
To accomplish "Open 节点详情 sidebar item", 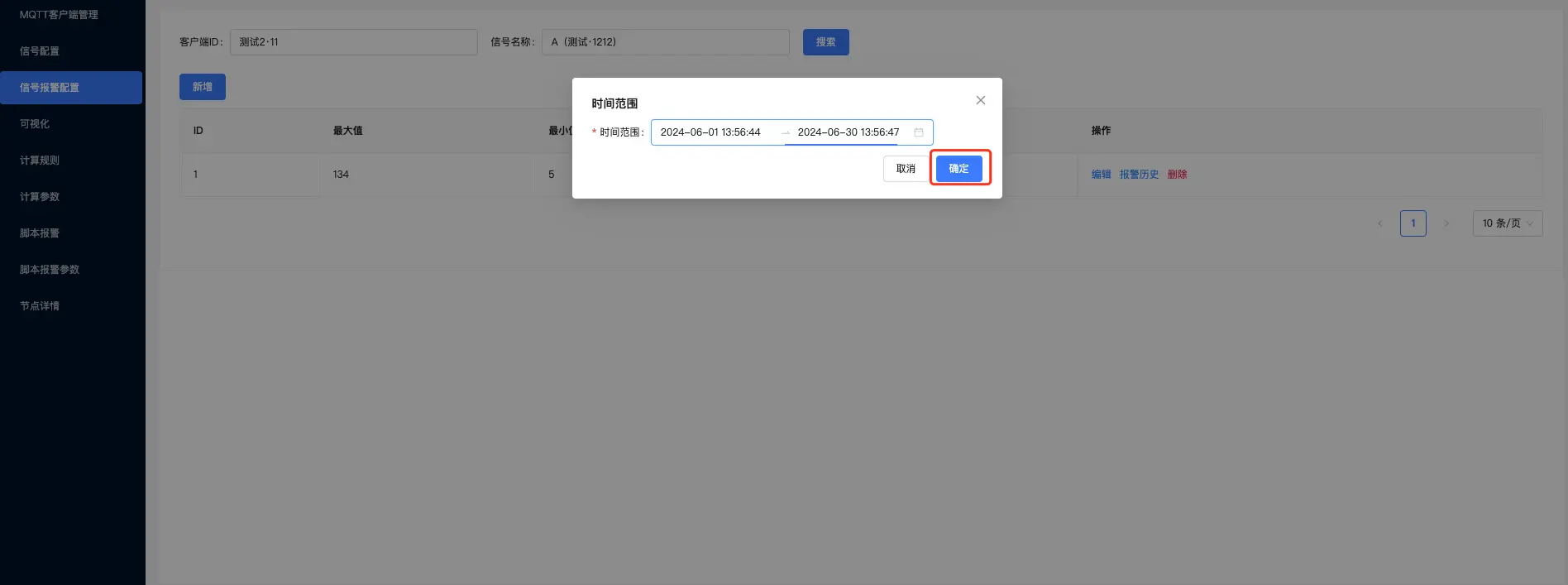I will (40, 306).
